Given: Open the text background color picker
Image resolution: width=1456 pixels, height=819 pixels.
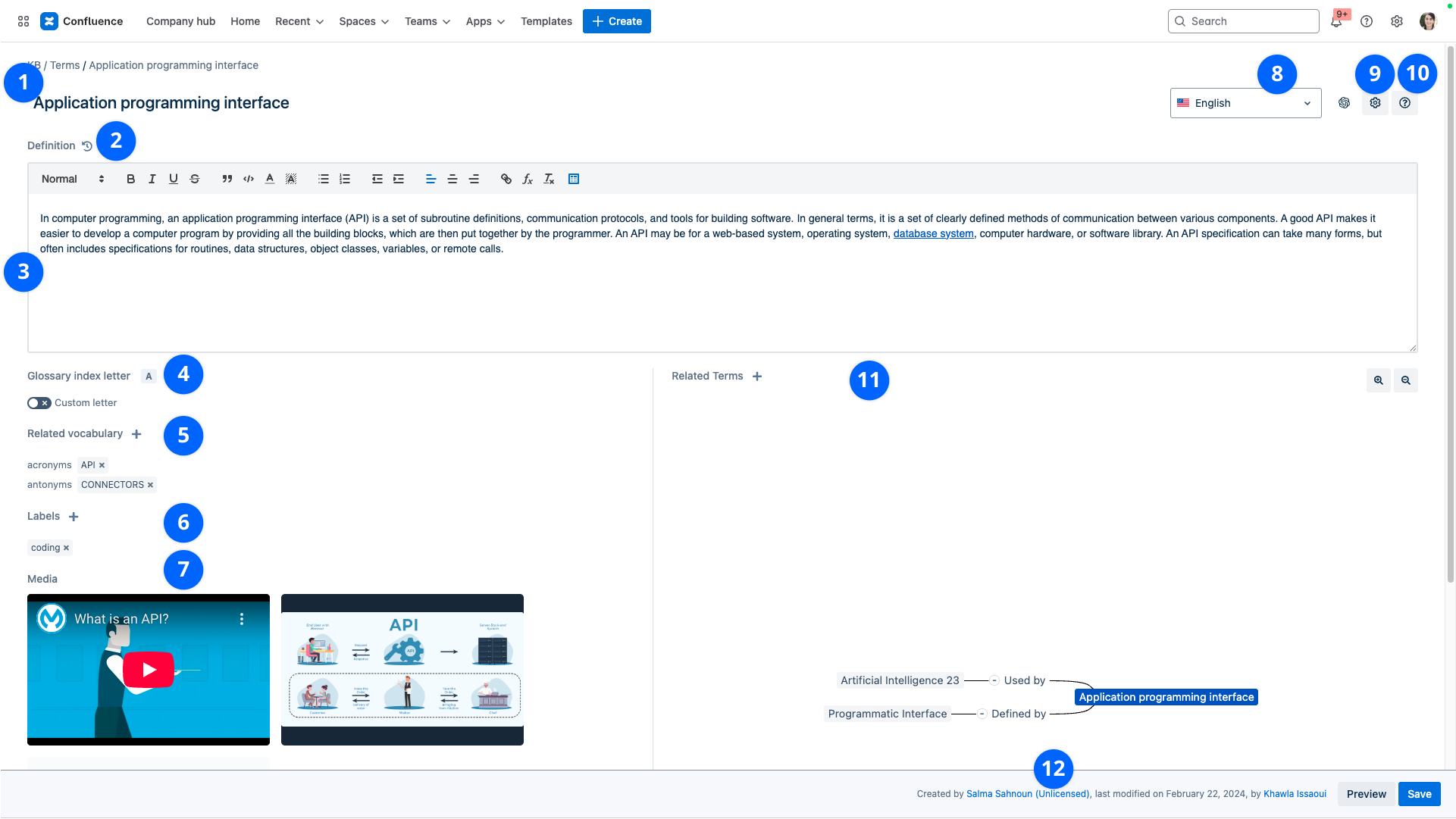Looking at the screenshot, I should (x=291, y=180).
